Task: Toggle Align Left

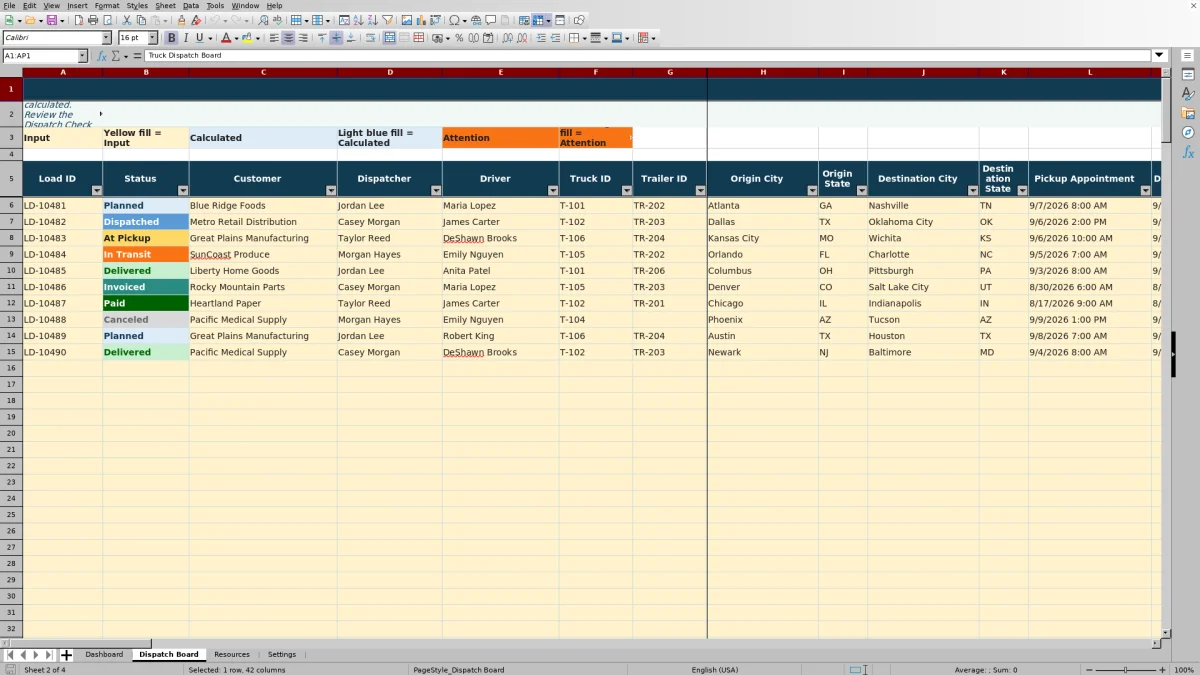Action: 273,38
